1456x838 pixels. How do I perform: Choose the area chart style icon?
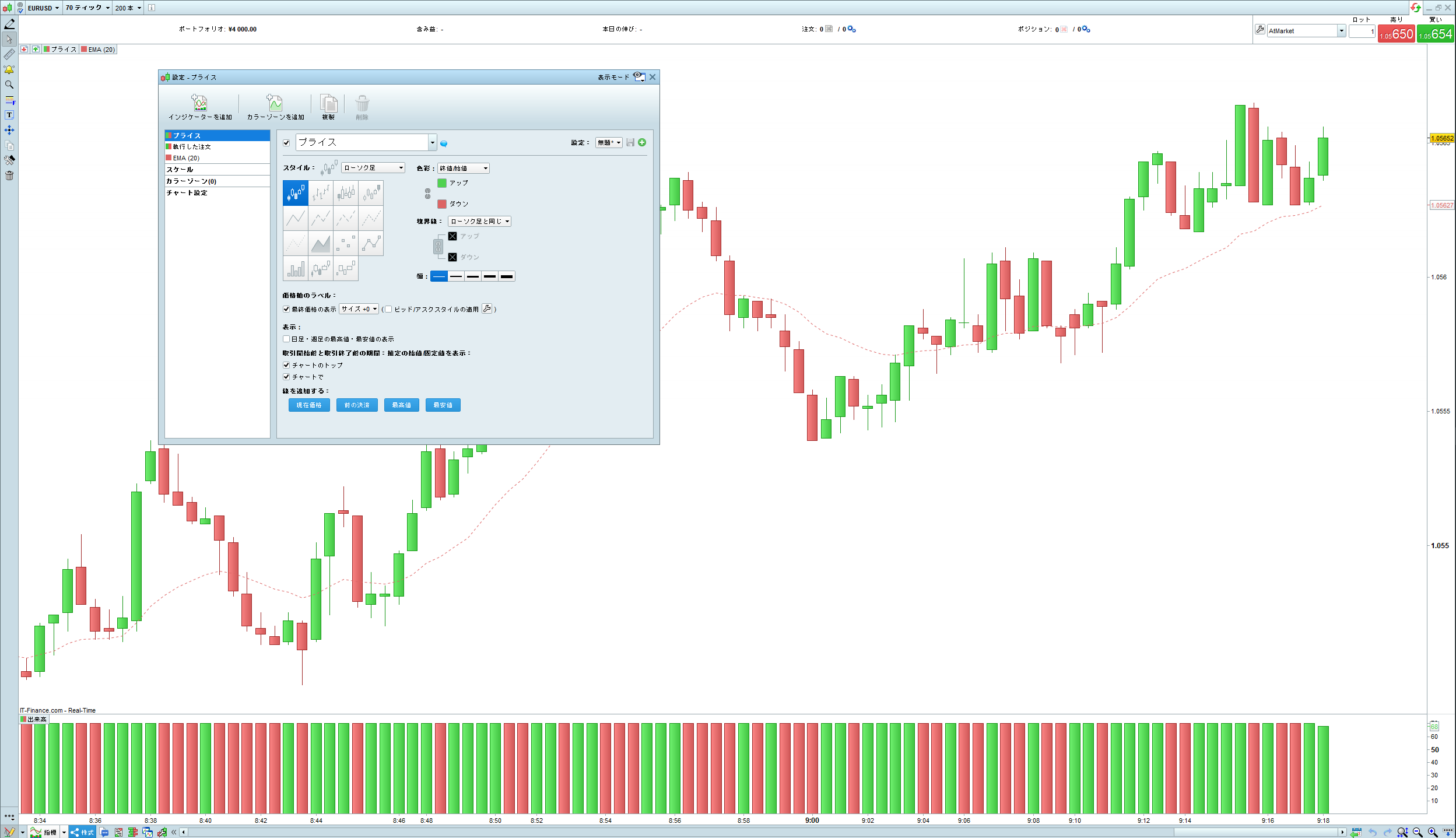click(321, 244)
